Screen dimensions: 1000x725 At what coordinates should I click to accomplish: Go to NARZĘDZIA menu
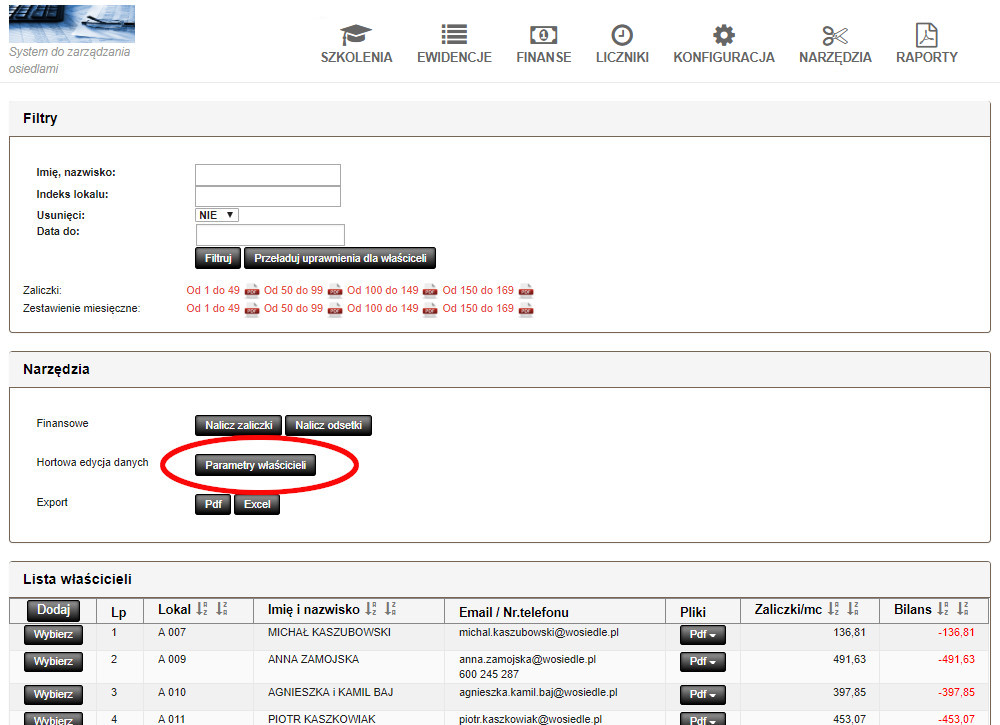coord(835,58)
